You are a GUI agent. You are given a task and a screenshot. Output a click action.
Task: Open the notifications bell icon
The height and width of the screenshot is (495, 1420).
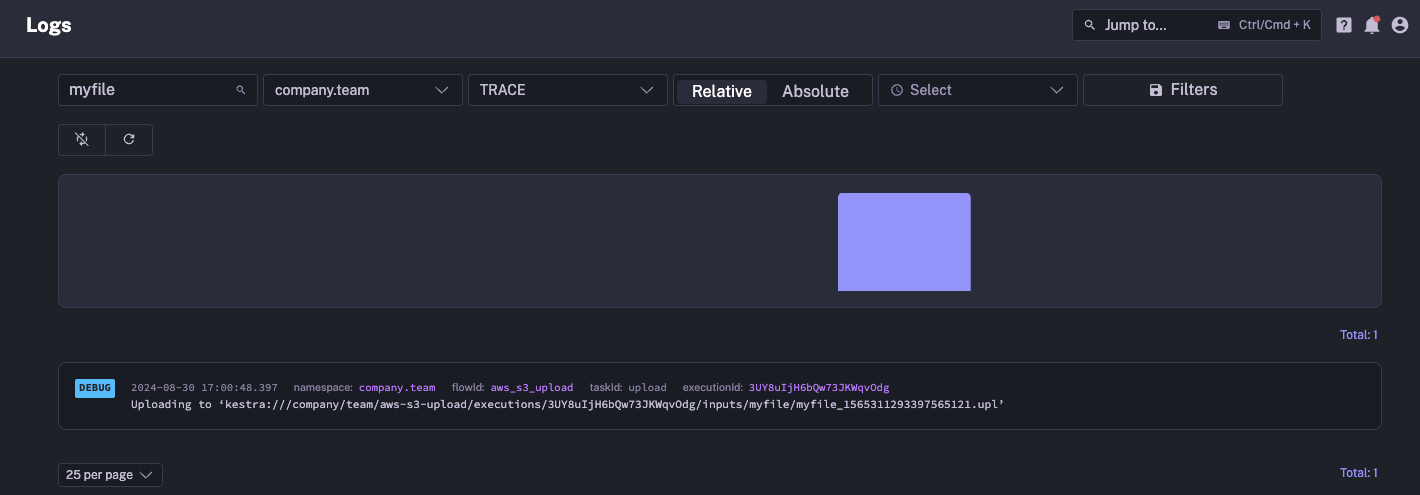(1372, 26)
